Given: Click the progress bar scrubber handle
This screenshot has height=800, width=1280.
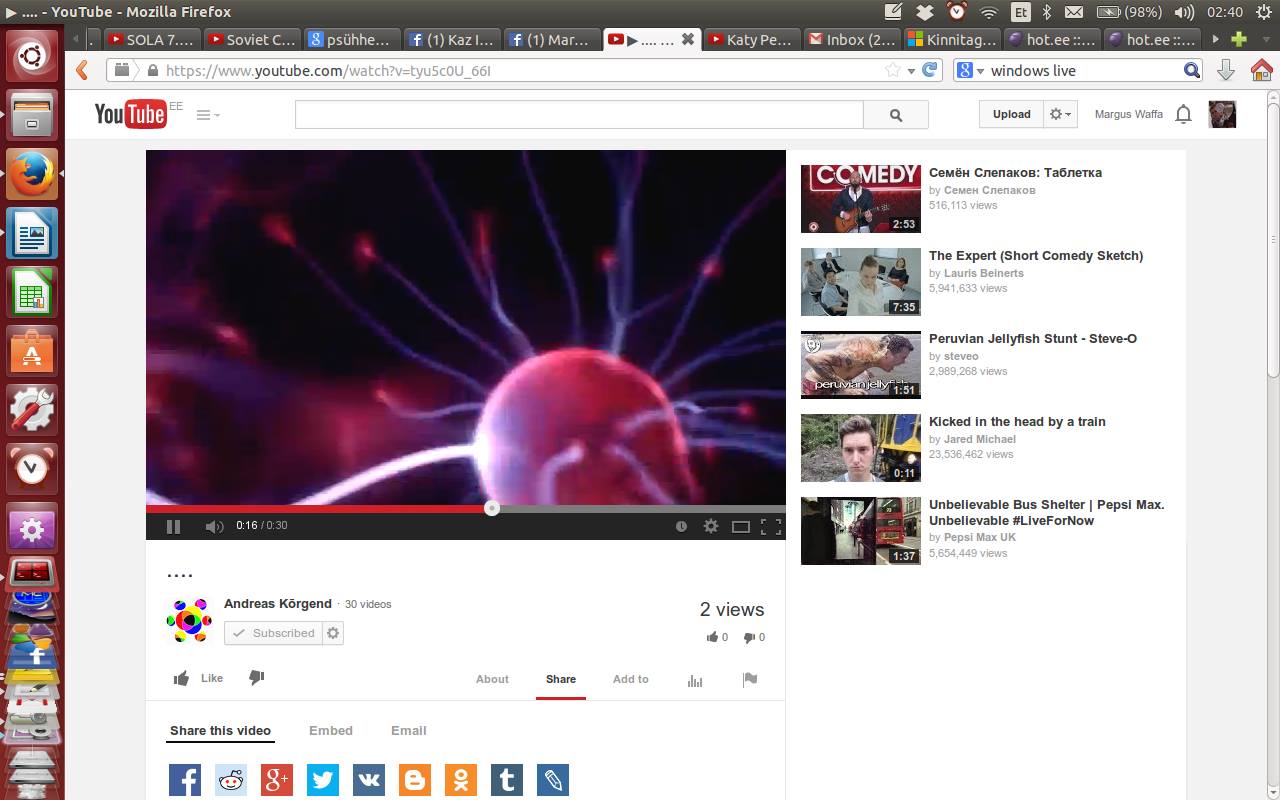Looking at the screenshot, I should tap(491, 508).
